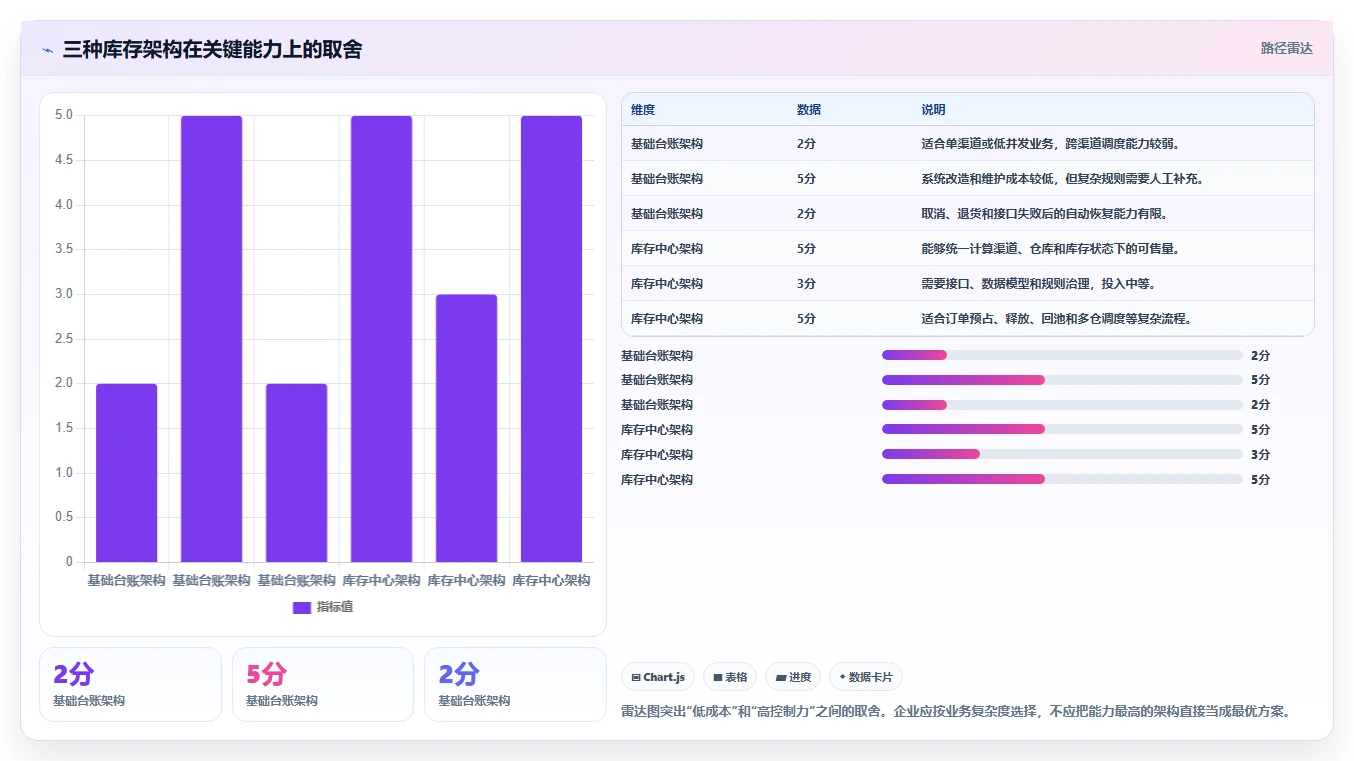1354x761 pixels.
Task: Select row 适合订单预占、释放、回池和多仓调度
Action: pyautogui.click(x=967, y=318)
